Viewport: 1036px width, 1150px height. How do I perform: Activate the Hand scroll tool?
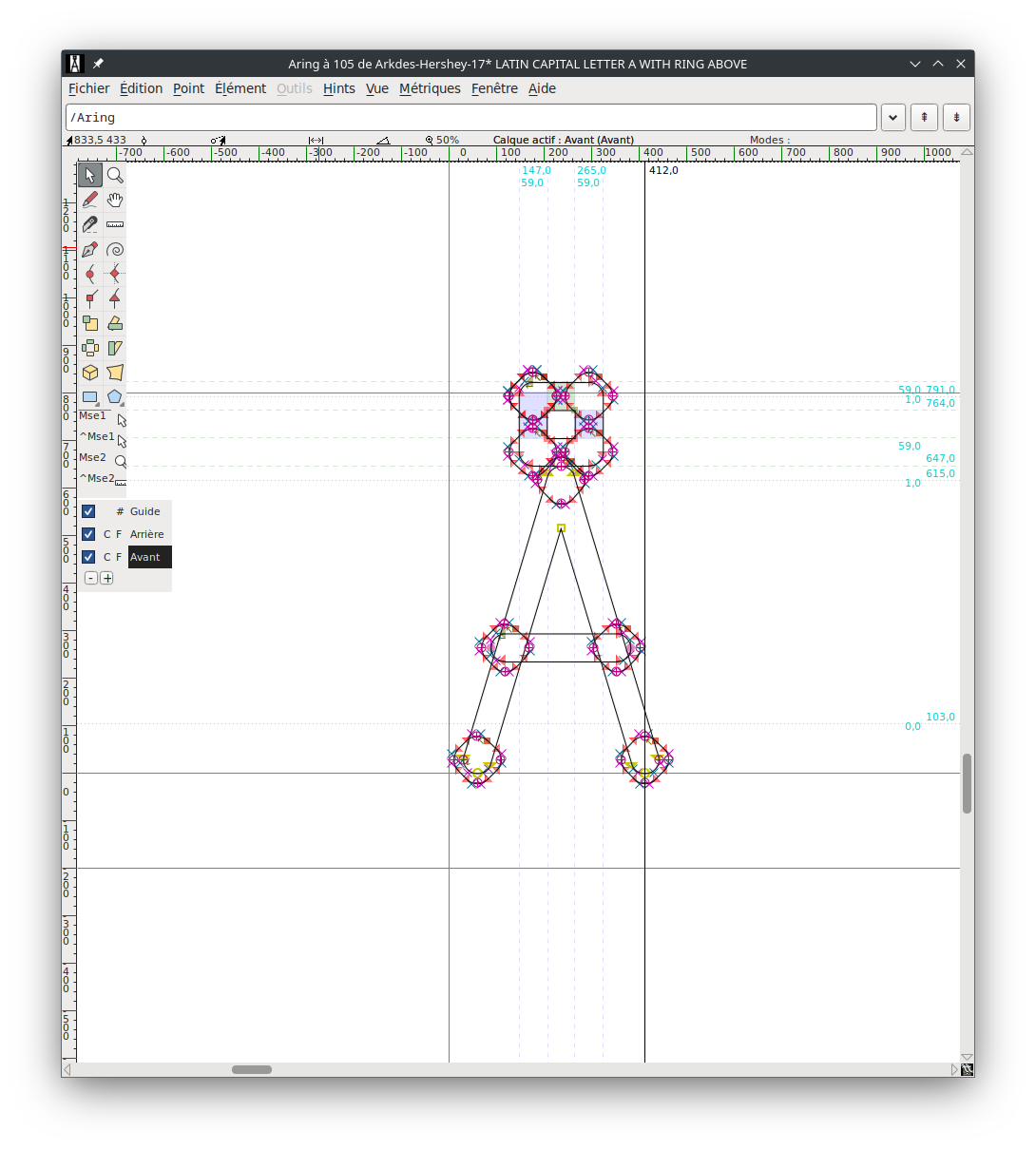coord(115,200)
